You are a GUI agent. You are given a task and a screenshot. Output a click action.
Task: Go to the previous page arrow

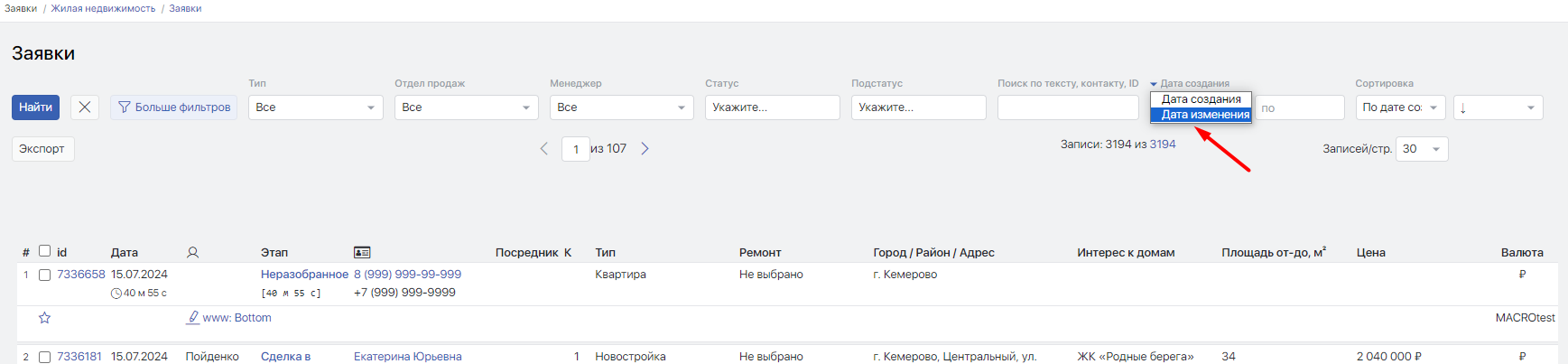tap(543, 149)
